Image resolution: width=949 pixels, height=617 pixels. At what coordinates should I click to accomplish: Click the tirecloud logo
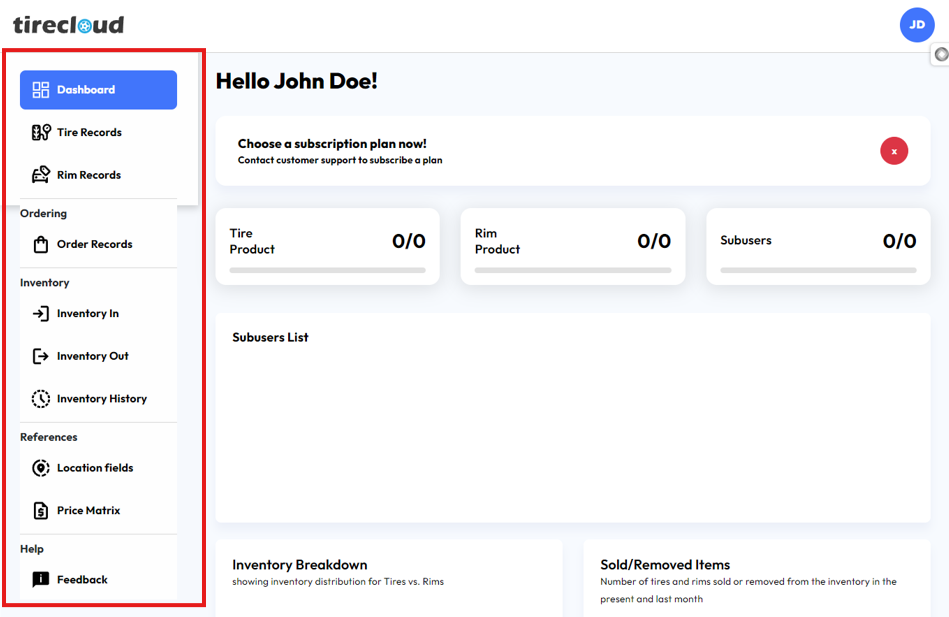(x=69, y=25)
